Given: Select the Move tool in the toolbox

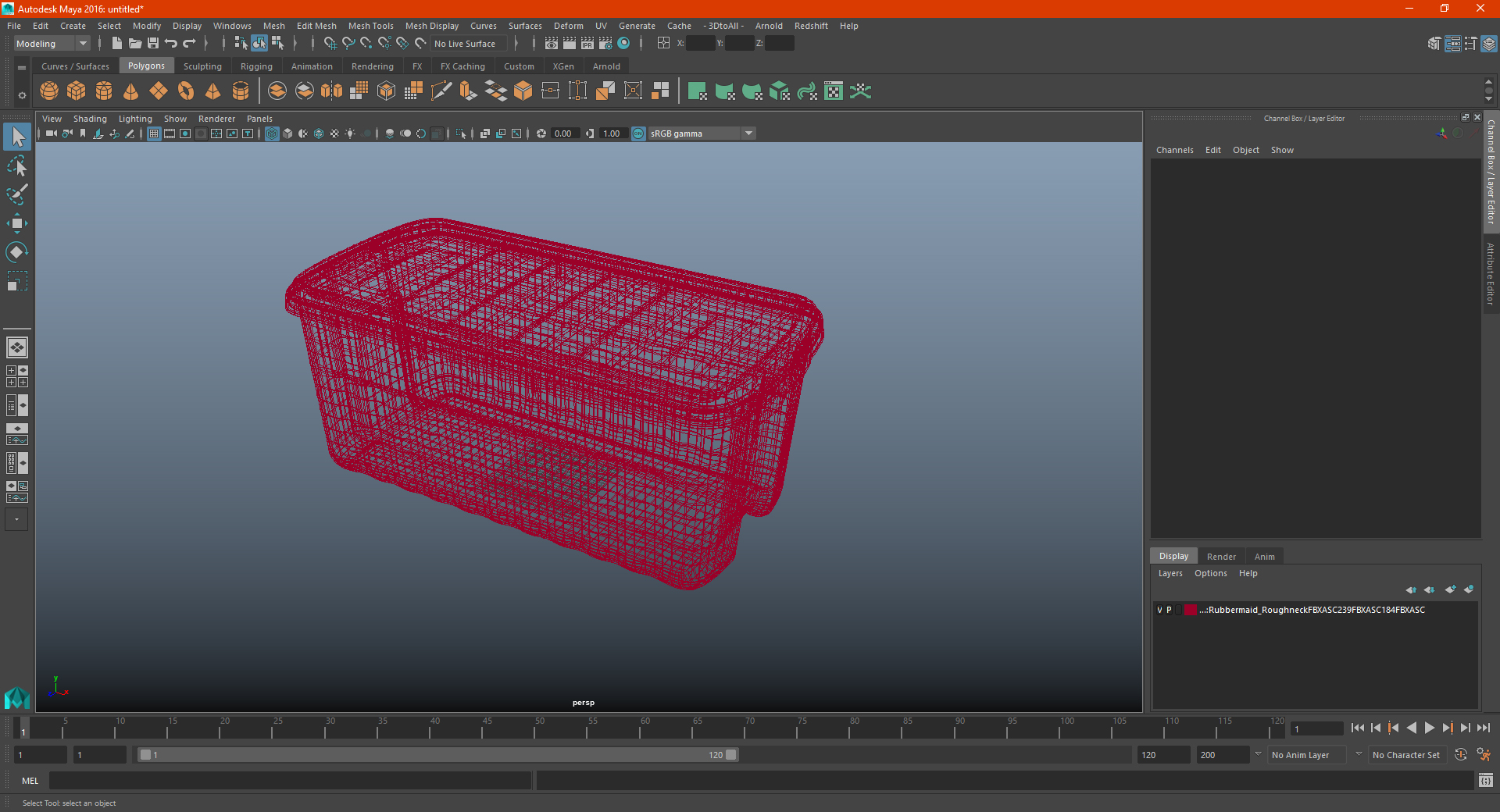Looking at the screenshot, I should click(x=16, y=223).
